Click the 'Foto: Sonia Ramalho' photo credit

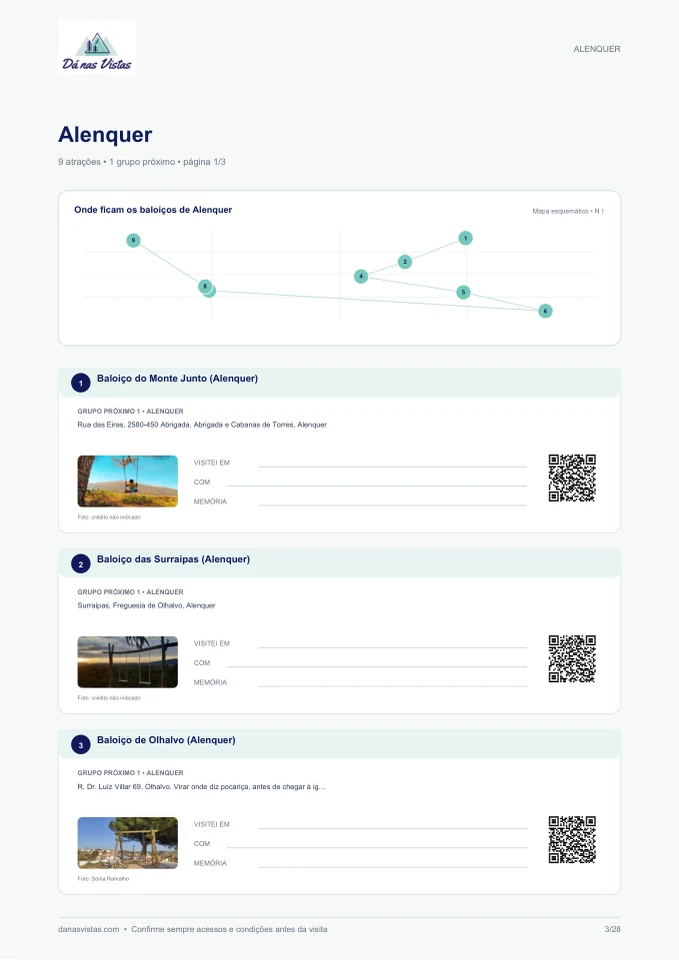click(103, 879)
